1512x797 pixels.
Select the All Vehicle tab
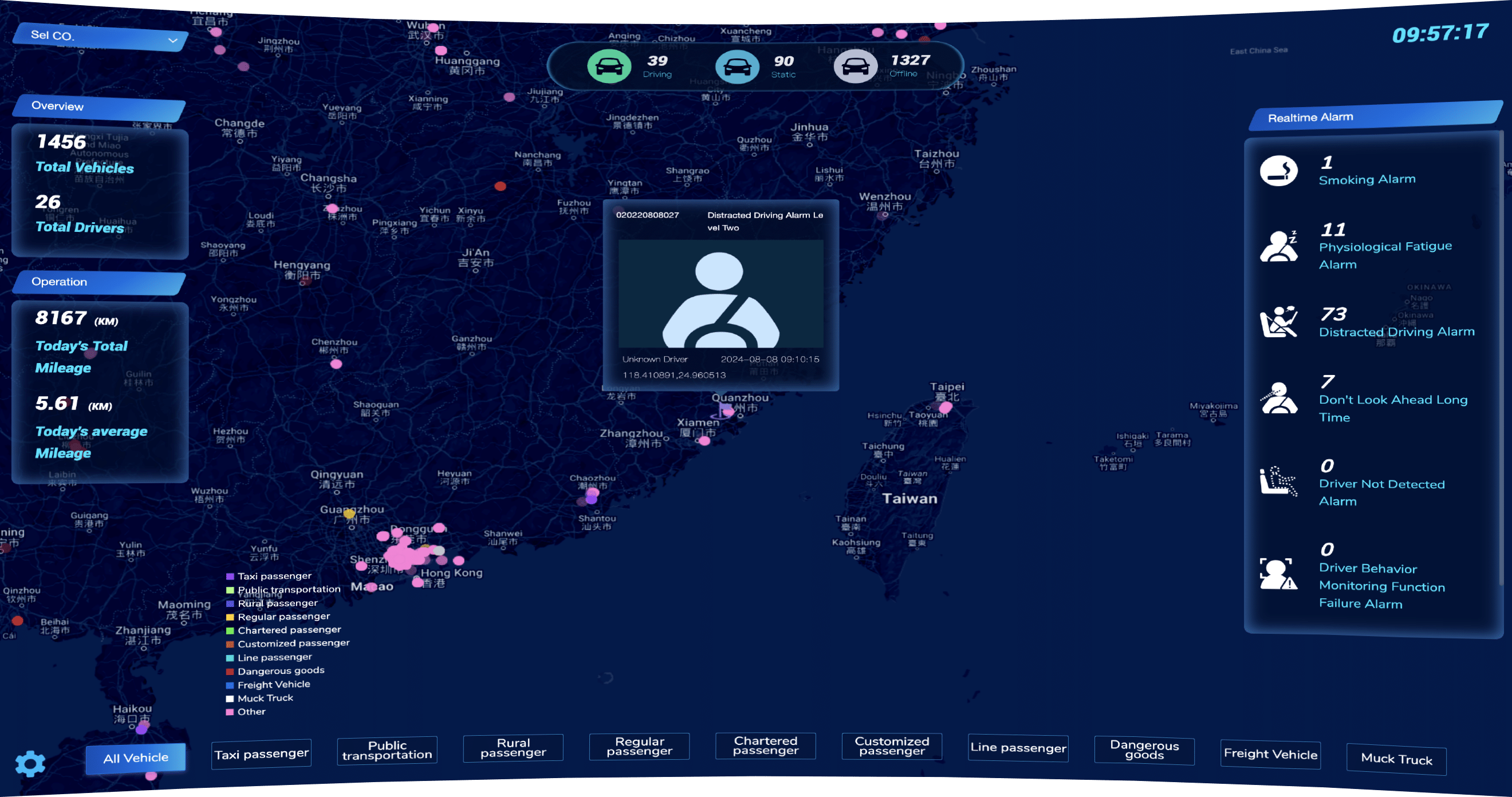pos(136,758)
